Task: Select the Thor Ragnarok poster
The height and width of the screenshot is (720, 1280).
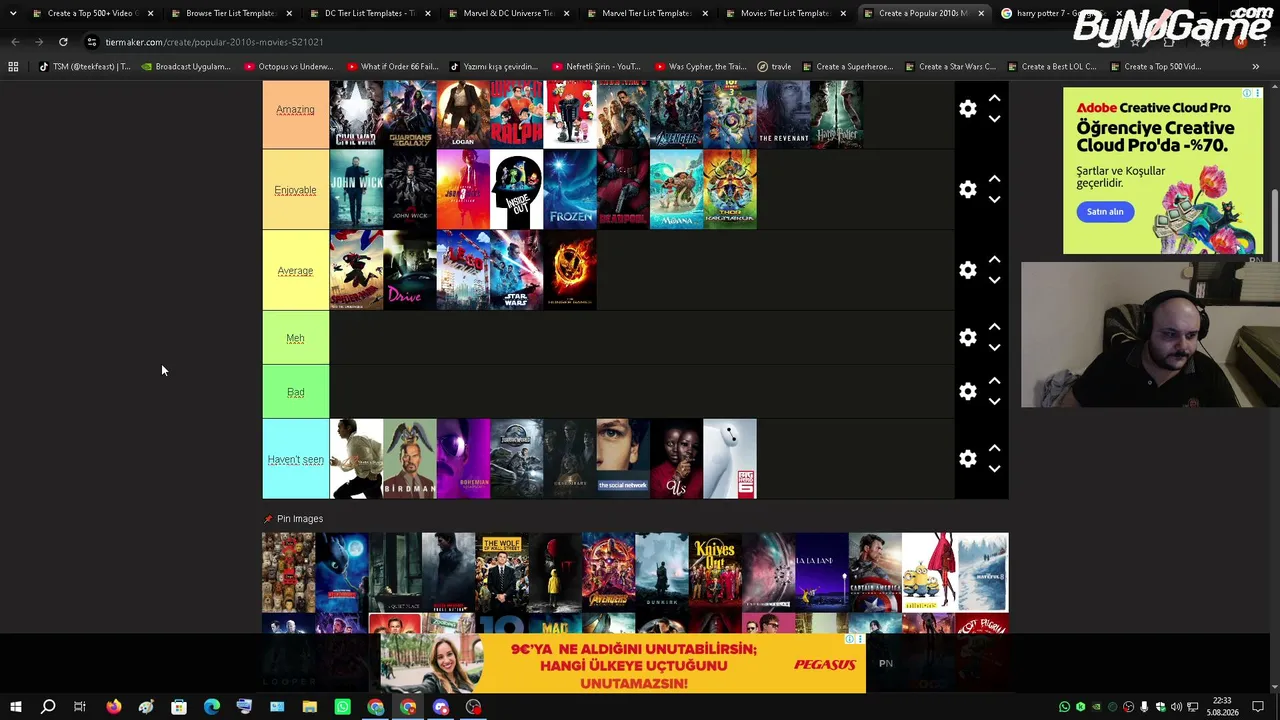Action: coord(730,190)
